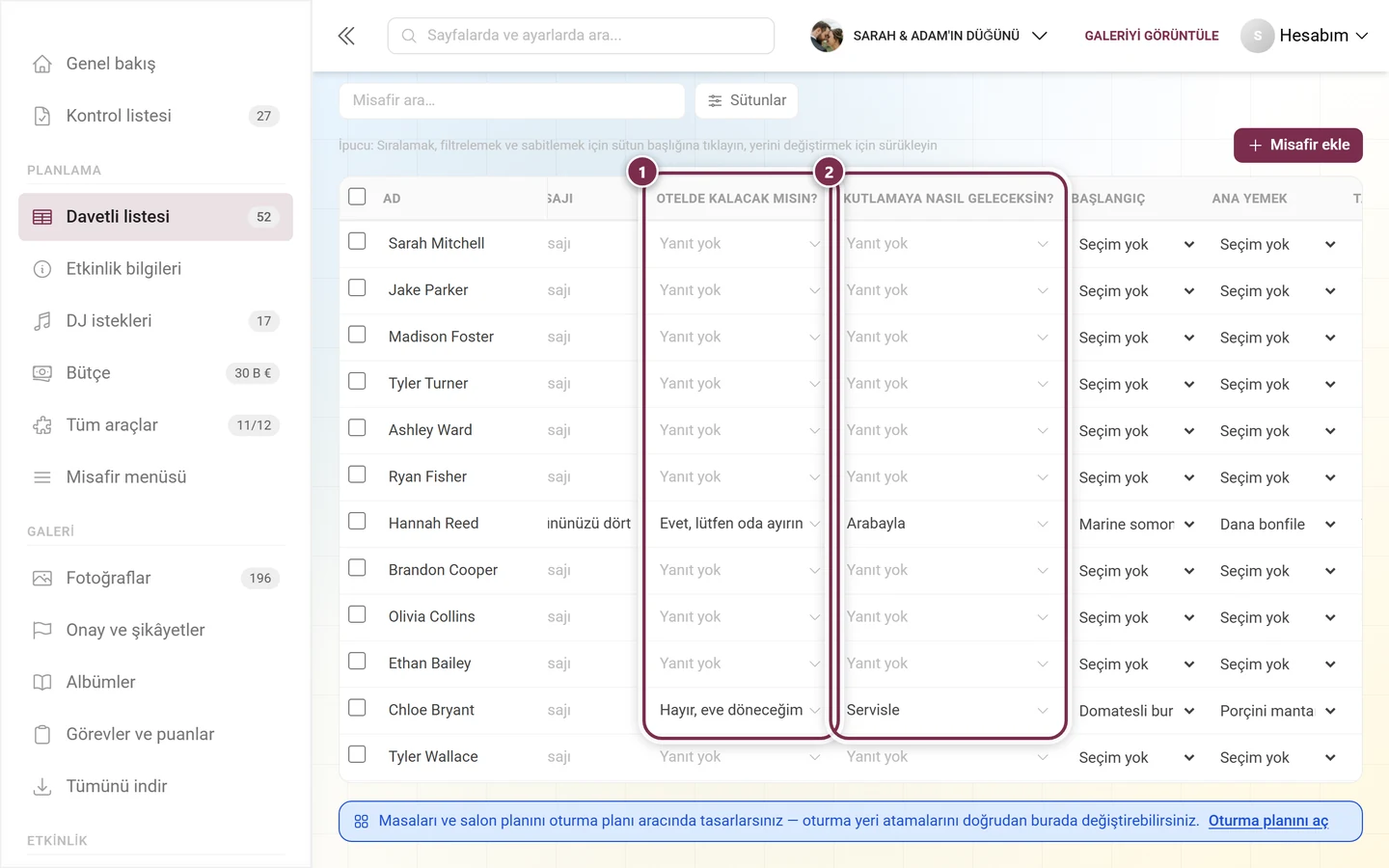
Task: Collapse the sidebar with double-chevron icon
Action: pos(346,36)
